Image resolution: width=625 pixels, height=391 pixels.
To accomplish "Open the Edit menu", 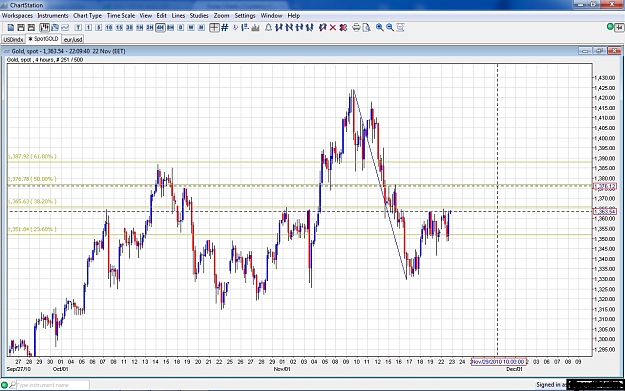I will coord(161,16).
